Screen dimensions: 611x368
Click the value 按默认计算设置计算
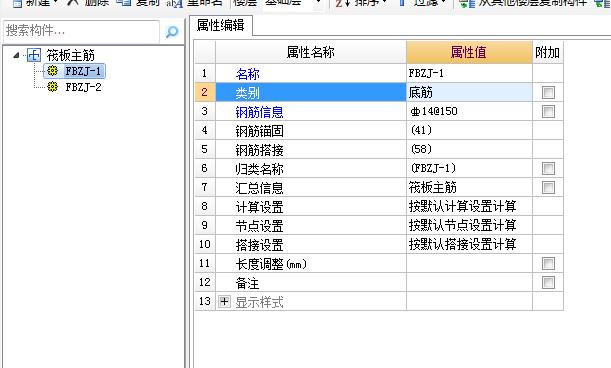click(x=469, y=206)
